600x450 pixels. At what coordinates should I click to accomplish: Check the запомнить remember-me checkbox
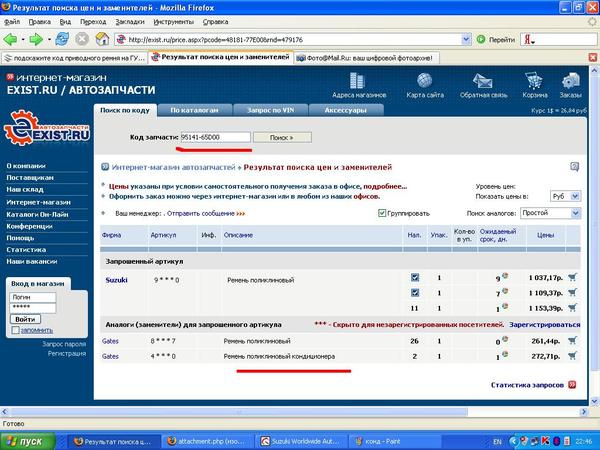click(x=15, y=330)
